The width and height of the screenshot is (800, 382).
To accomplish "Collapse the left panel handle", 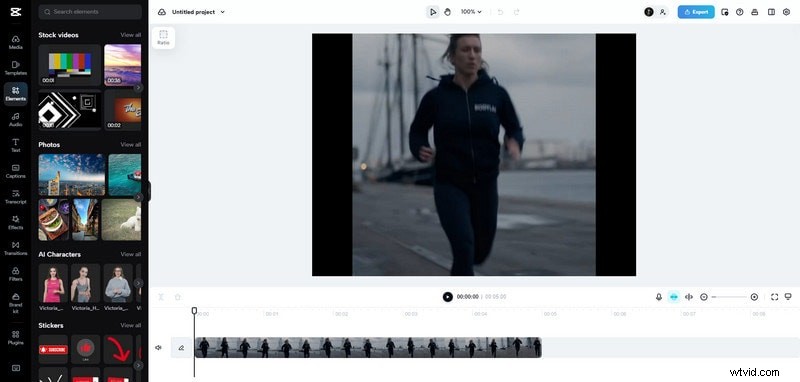I will pyautogui.click(x=149, y=191).
